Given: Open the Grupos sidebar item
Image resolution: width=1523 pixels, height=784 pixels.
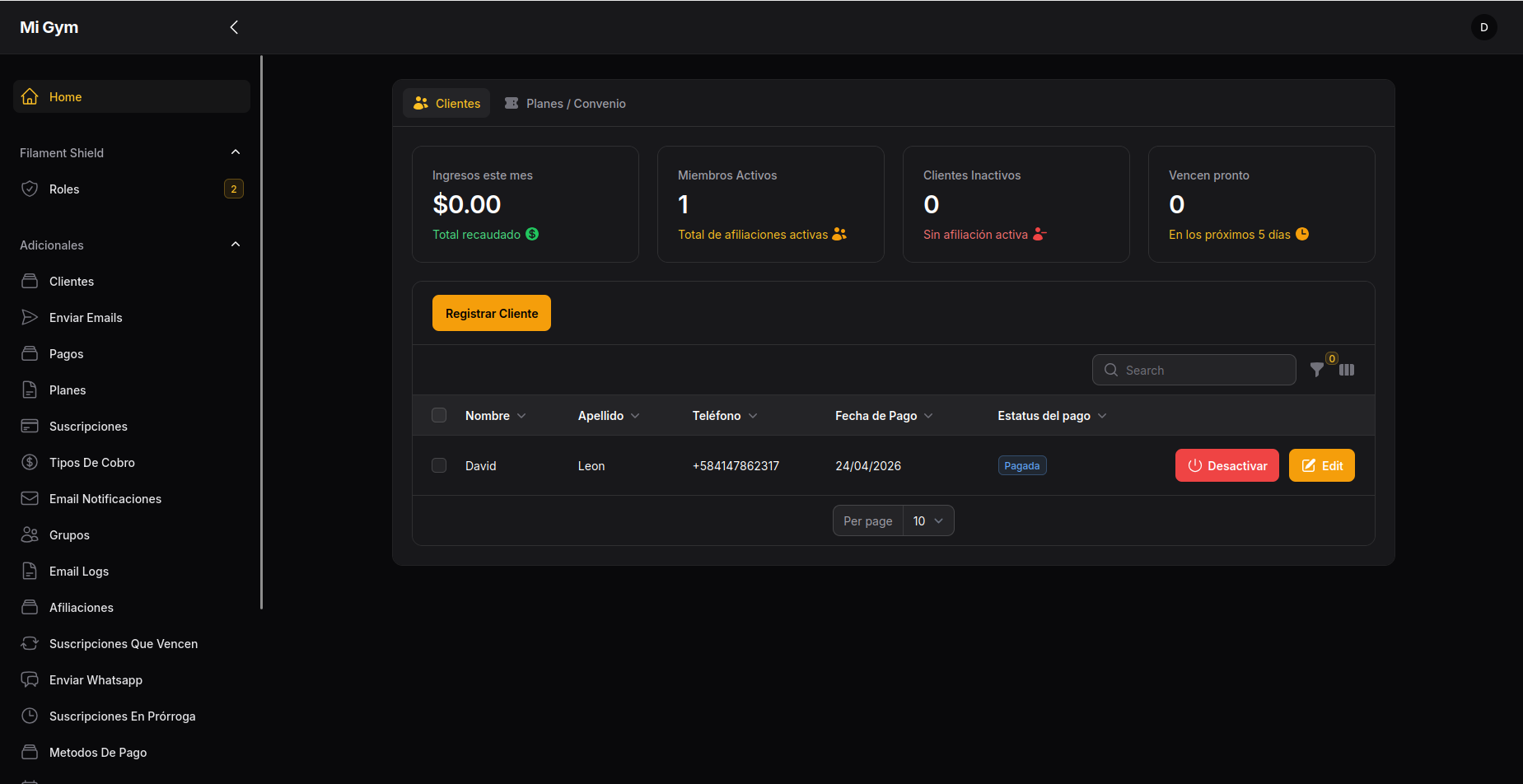Looking at the screenshot, I should (x=69, y=535).
